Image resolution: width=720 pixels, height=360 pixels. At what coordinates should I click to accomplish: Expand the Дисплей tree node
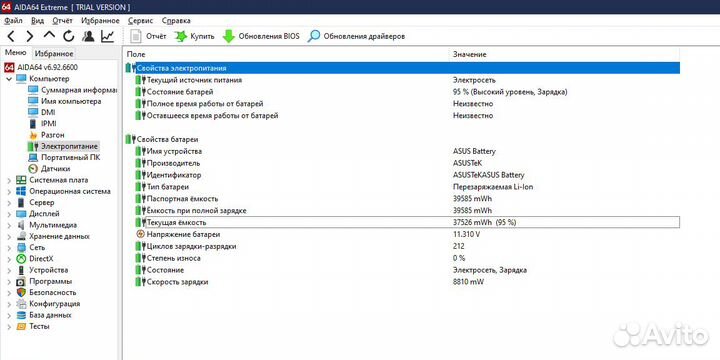(9, 214)
